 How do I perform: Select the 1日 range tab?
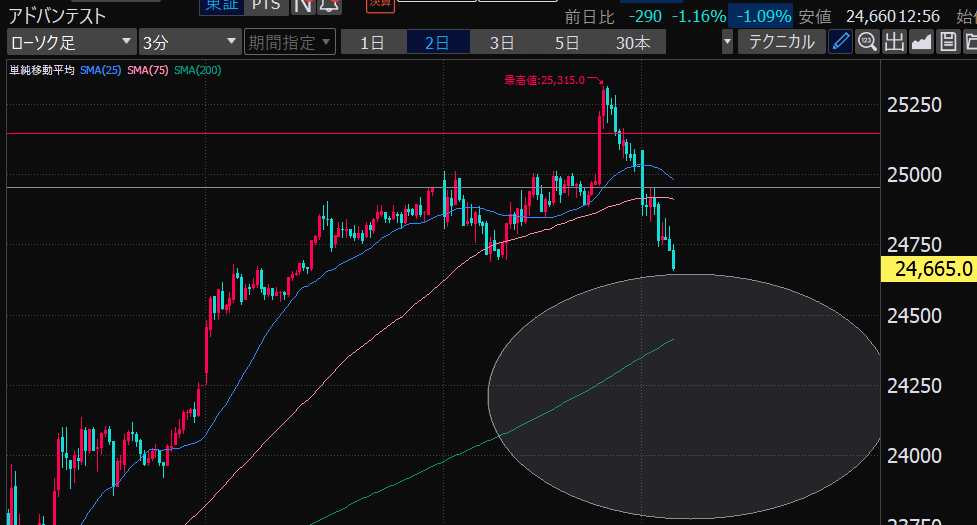click(372, 42)
